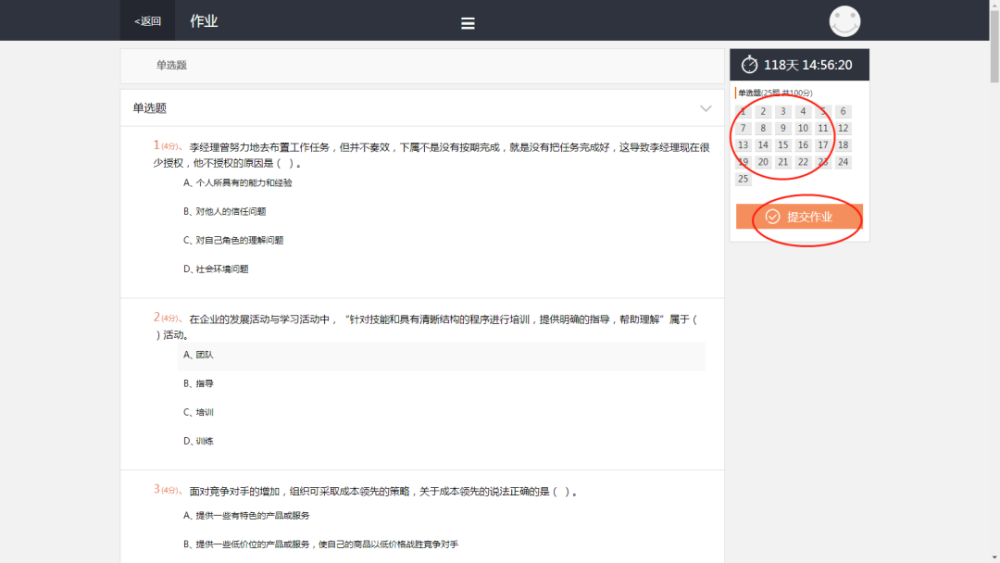Click the 单选题 tab at top
Image resolution: width=1000 pixels, height=563 pixels.
172,65
